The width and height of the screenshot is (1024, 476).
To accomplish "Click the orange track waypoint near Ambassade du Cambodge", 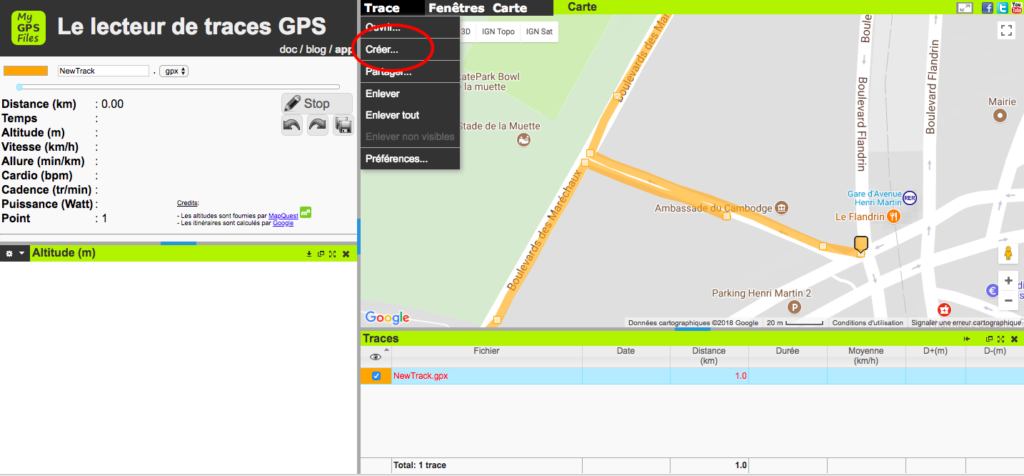I will click(x=727, y=216).
